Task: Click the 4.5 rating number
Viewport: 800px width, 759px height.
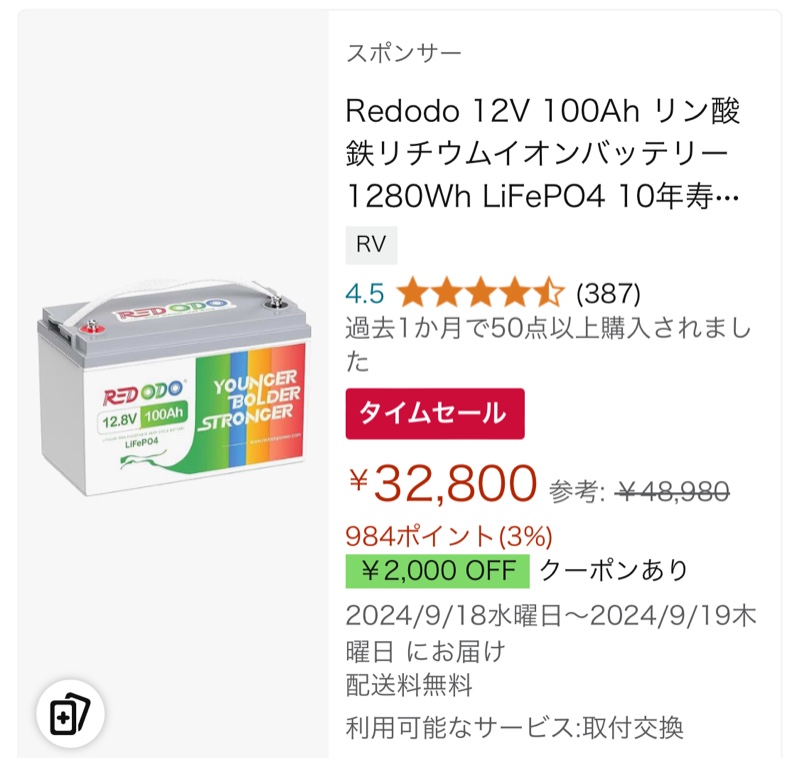Action: click(365, 293)
